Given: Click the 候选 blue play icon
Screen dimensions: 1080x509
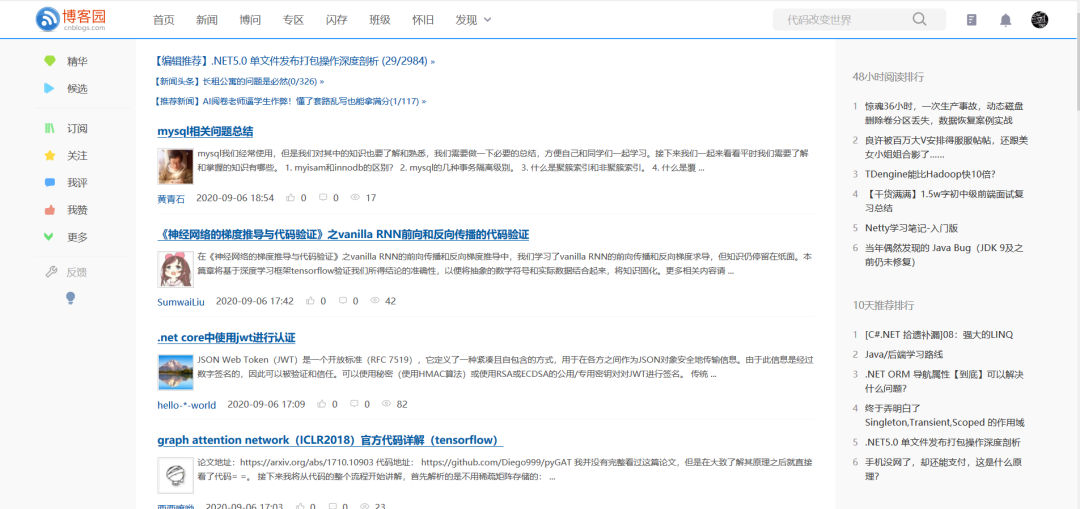Looking at the screenshot, I should tap(49, 88).
